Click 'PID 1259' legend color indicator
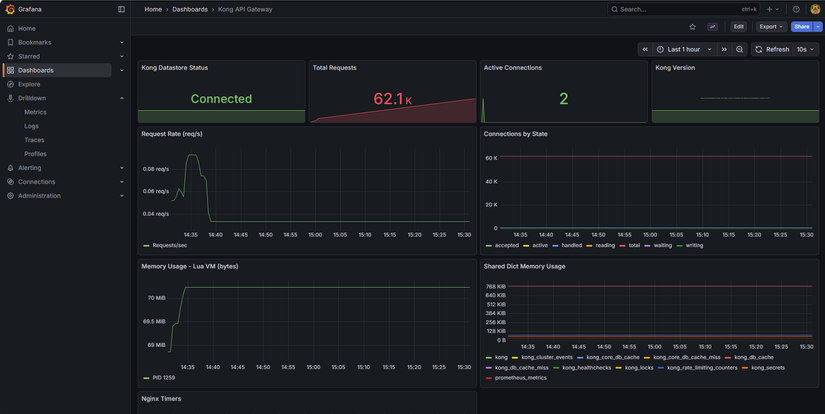Image resolution: width=825 pixels, height=414 pixels. (x=146, y=378)
